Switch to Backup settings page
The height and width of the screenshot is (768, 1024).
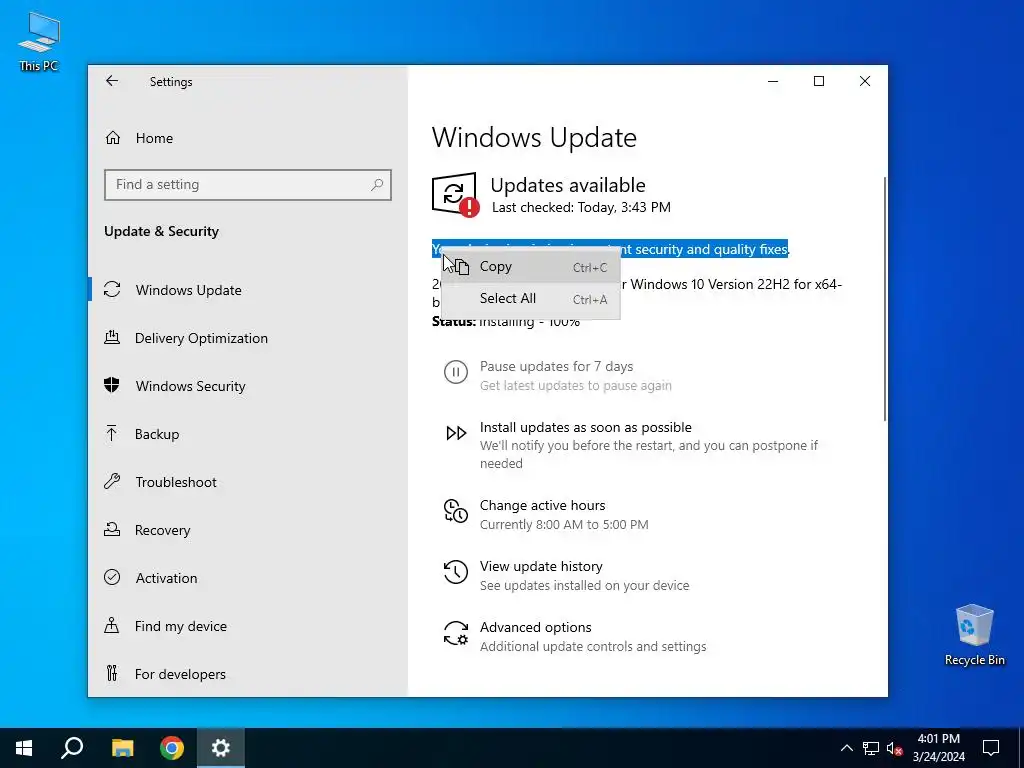point(248,434)
